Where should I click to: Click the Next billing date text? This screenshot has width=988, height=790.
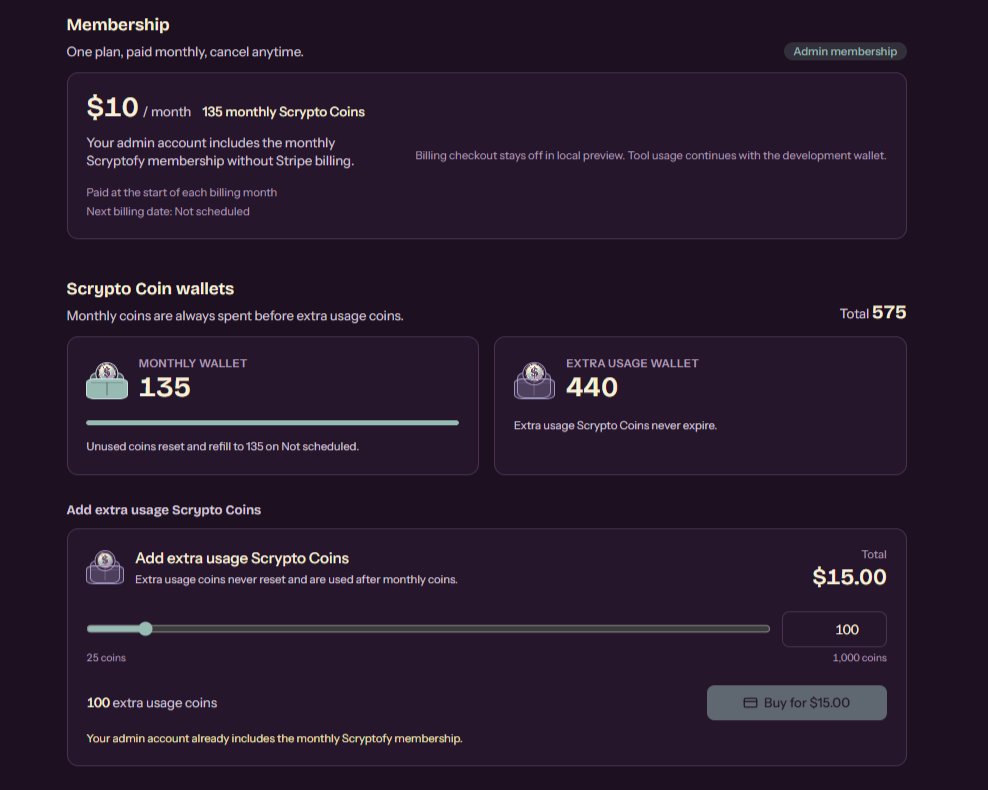[168, 212]
